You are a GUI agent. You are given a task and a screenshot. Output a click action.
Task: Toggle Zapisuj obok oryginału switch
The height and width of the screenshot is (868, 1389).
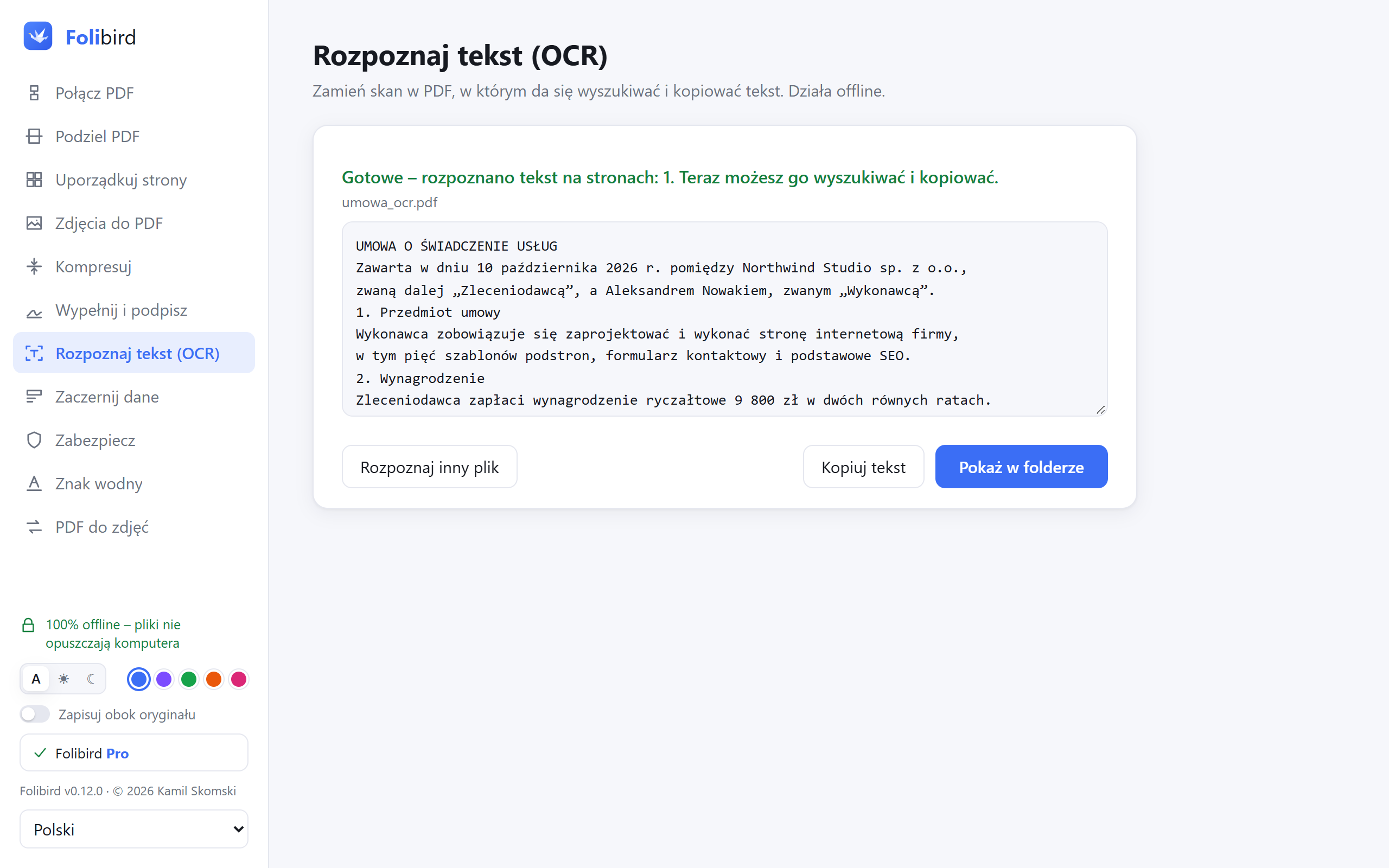point(35,714)
